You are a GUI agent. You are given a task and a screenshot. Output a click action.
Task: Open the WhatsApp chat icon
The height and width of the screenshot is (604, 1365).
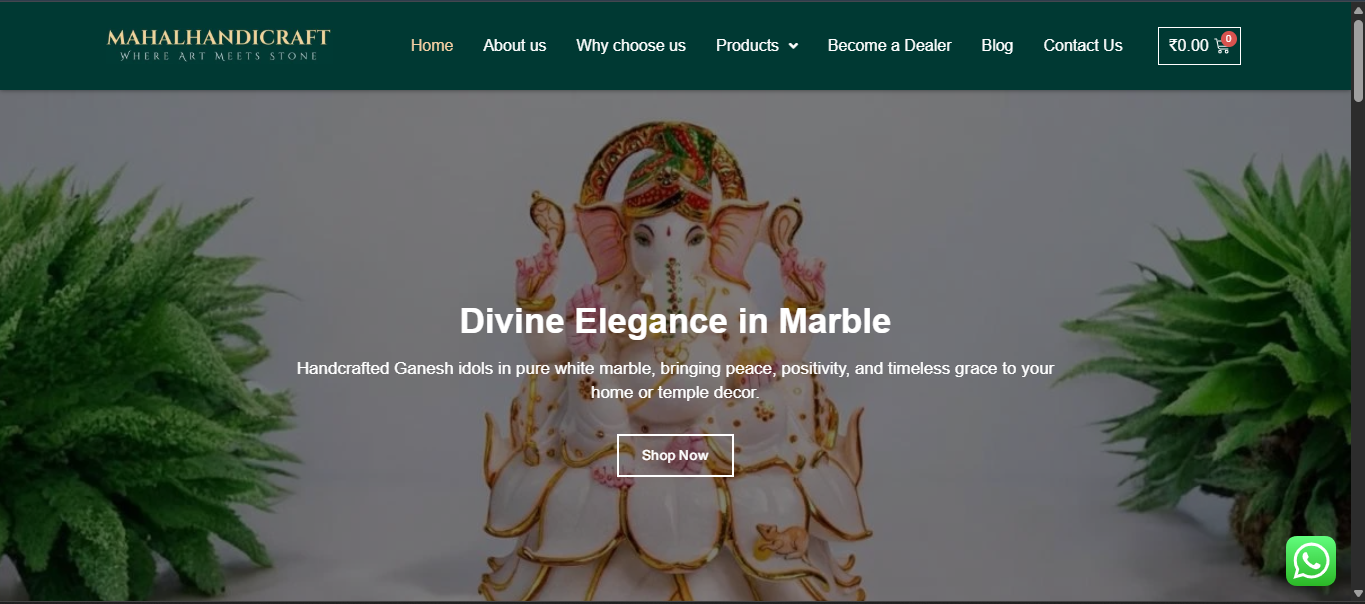pyautogui.click(x=1311, y=561)
